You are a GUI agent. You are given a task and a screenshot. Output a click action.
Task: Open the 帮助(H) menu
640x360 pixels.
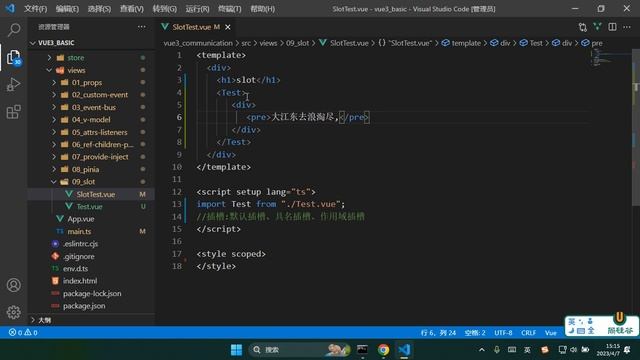coord(262,9)
